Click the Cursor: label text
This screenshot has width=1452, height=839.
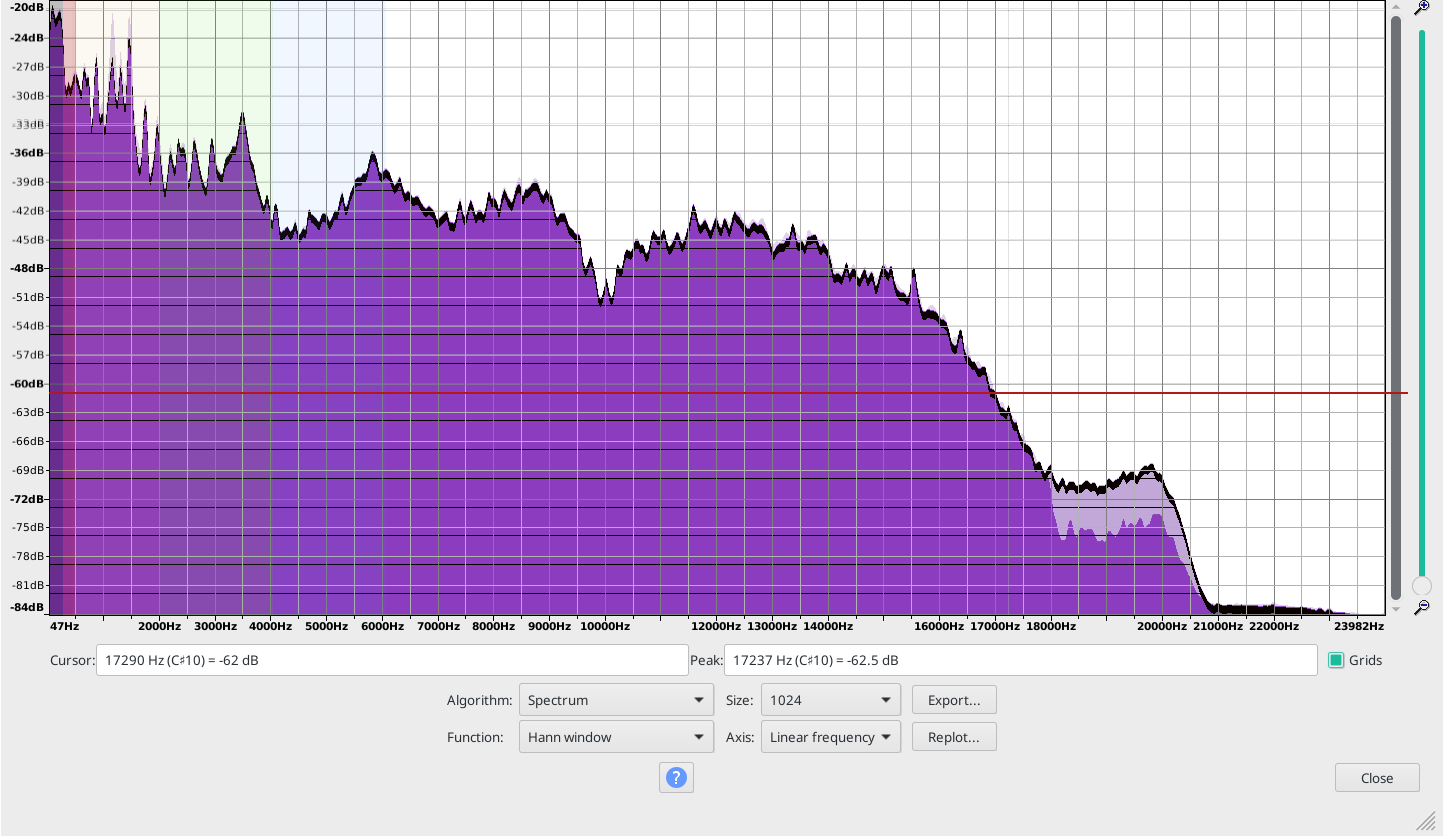click(x=71, y=660)
